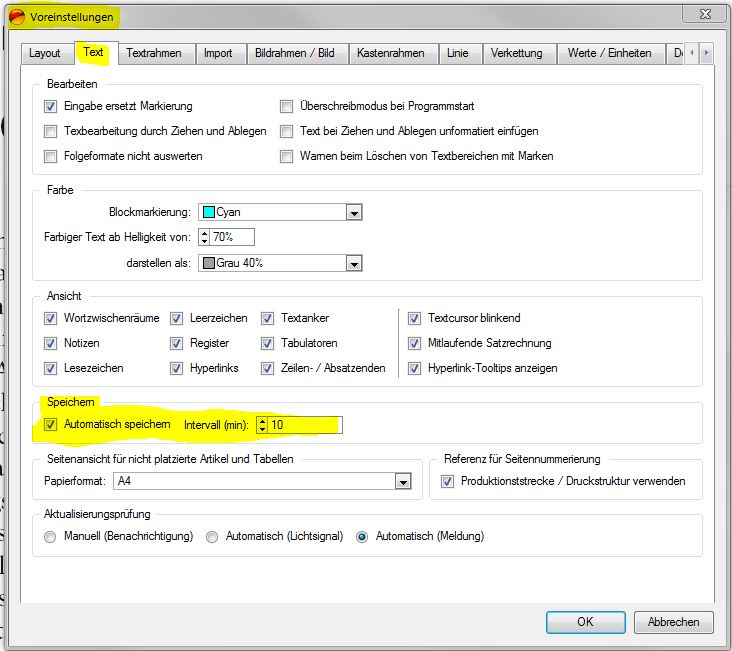This screenshot has height=651, width=732.
Task: Click the application icon in the title bar
Action: 16,16
